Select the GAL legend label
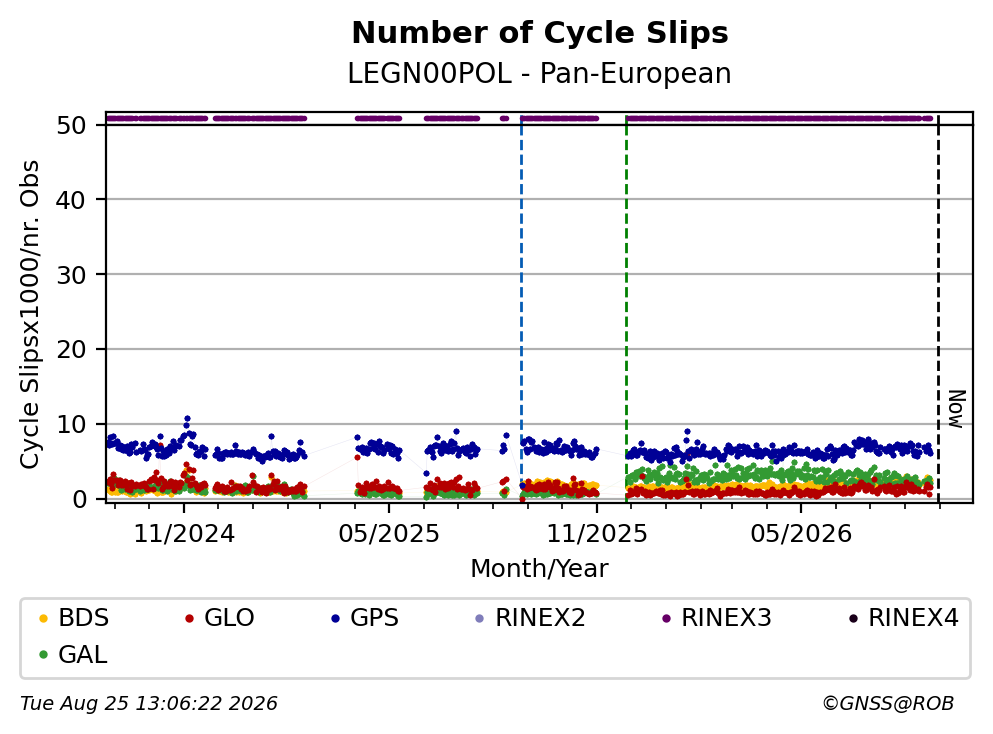Viewport: 993px width, 734px height. tap(82, 654)
